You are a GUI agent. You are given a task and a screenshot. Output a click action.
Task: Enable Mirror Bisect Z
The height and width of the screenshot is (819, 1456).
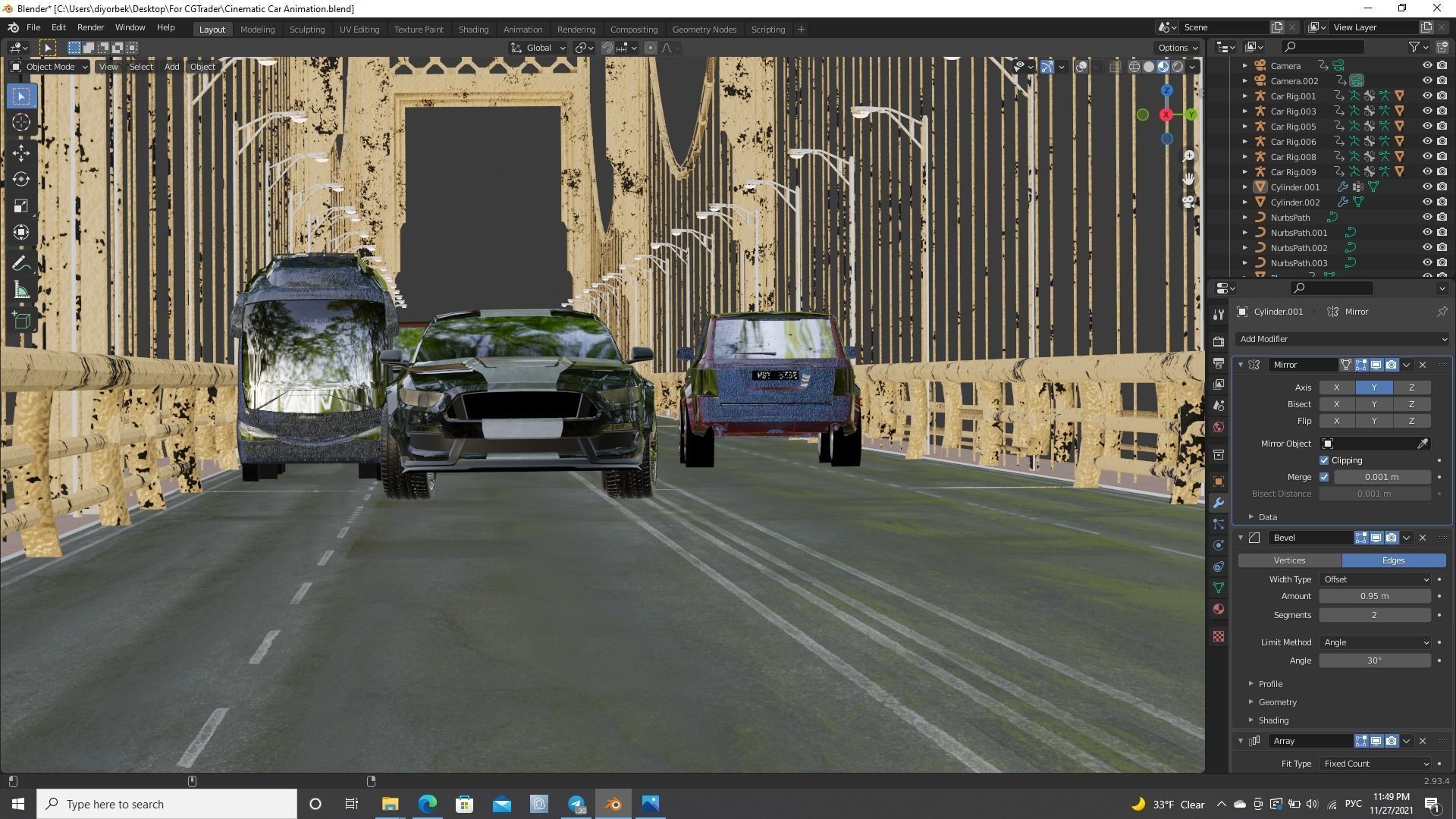point(1411,404)
